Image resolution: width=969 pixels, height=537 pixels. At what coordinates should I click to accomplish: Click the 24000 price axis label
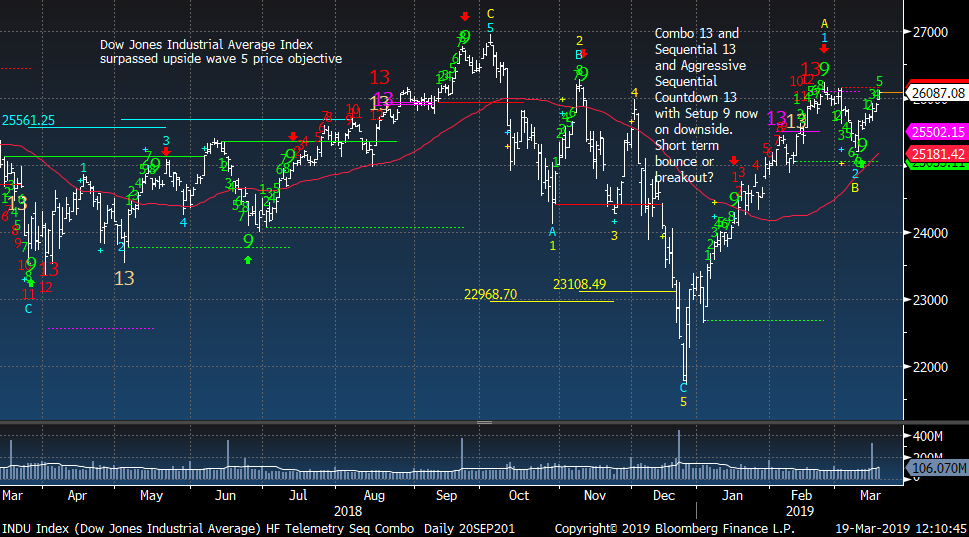coord(930,233)
